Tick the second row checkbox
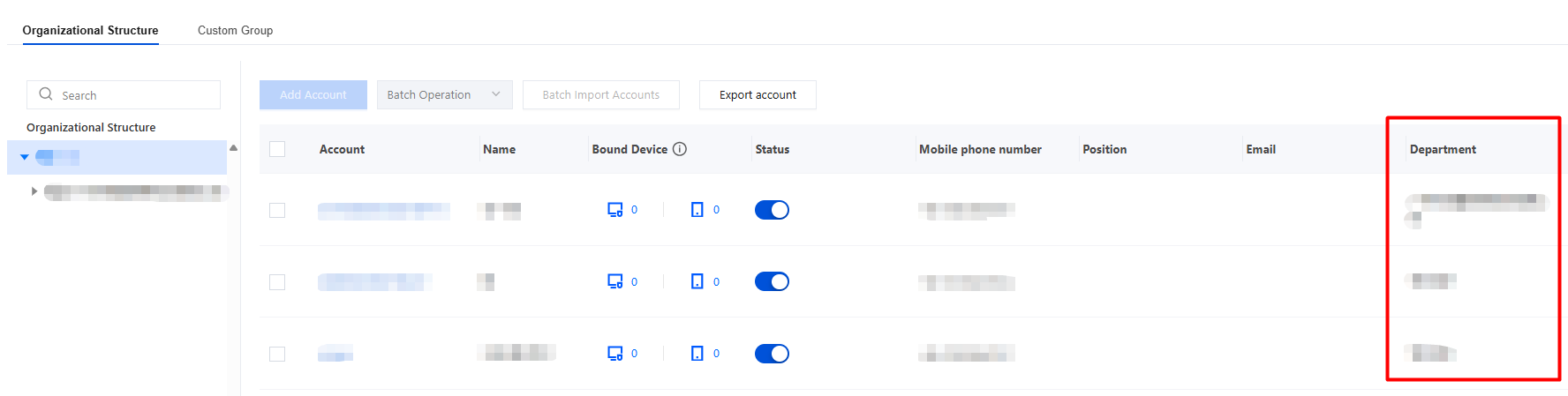This screenshot has width=1568, height=396. point(277,282)
